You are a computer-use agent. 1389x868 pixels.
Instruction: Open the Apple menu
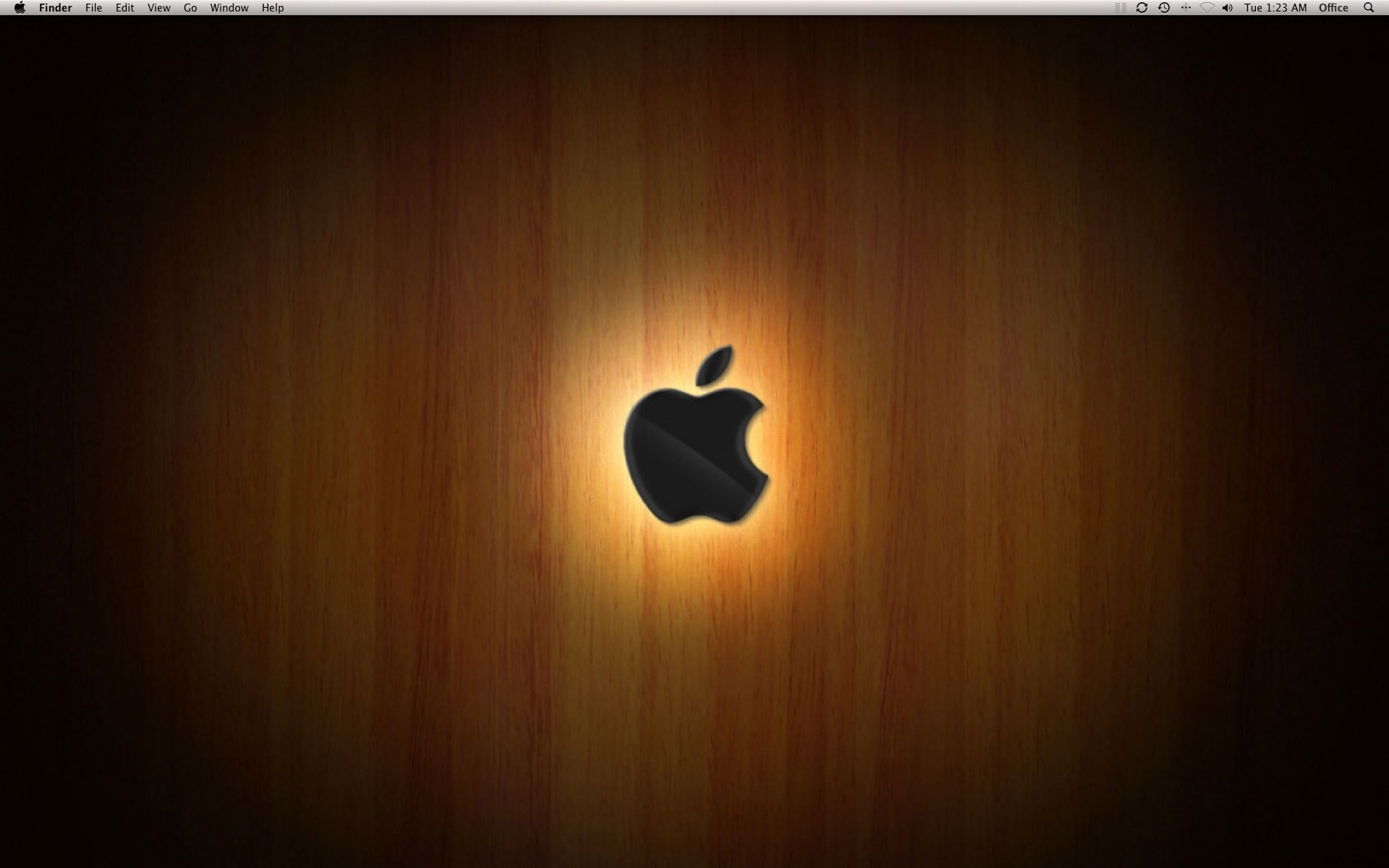(x=20, y=8)
